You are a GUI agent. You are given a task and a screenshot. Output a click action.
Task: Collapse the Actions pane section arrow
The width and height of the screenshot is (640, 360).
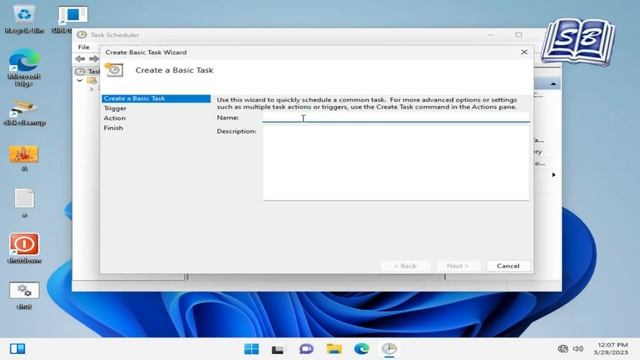pos(553,84)
